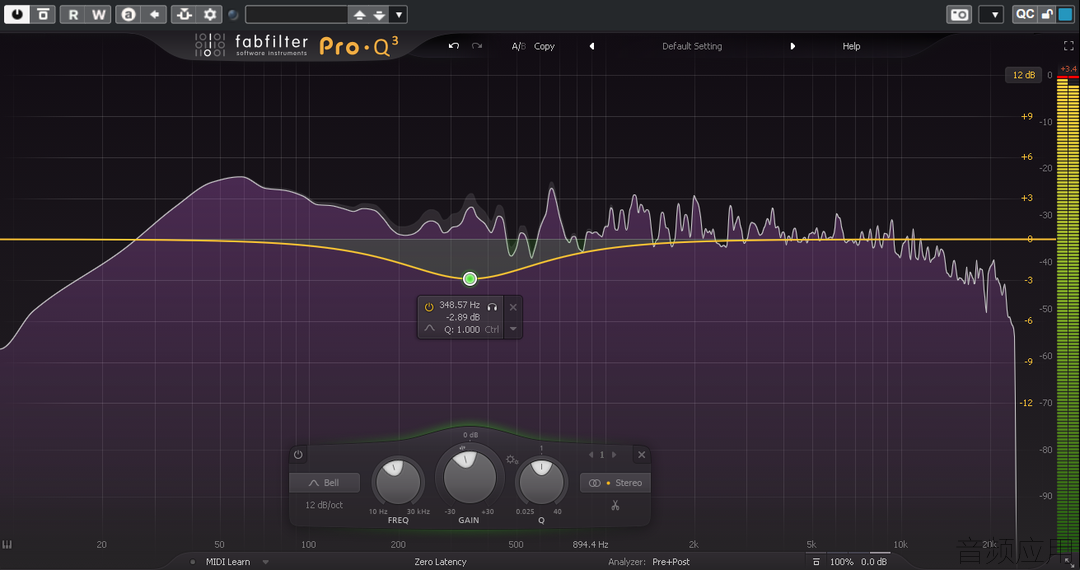Click the +3.4 peak level readout
1080x570 pixels.
(x=1068, y=69)
